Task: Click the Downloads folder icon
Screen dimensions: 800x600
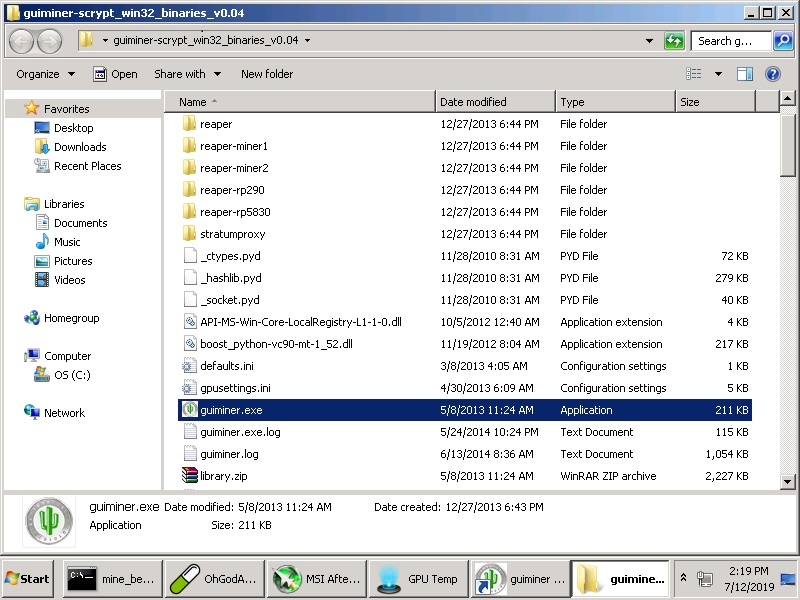Action: coord(42,146)
